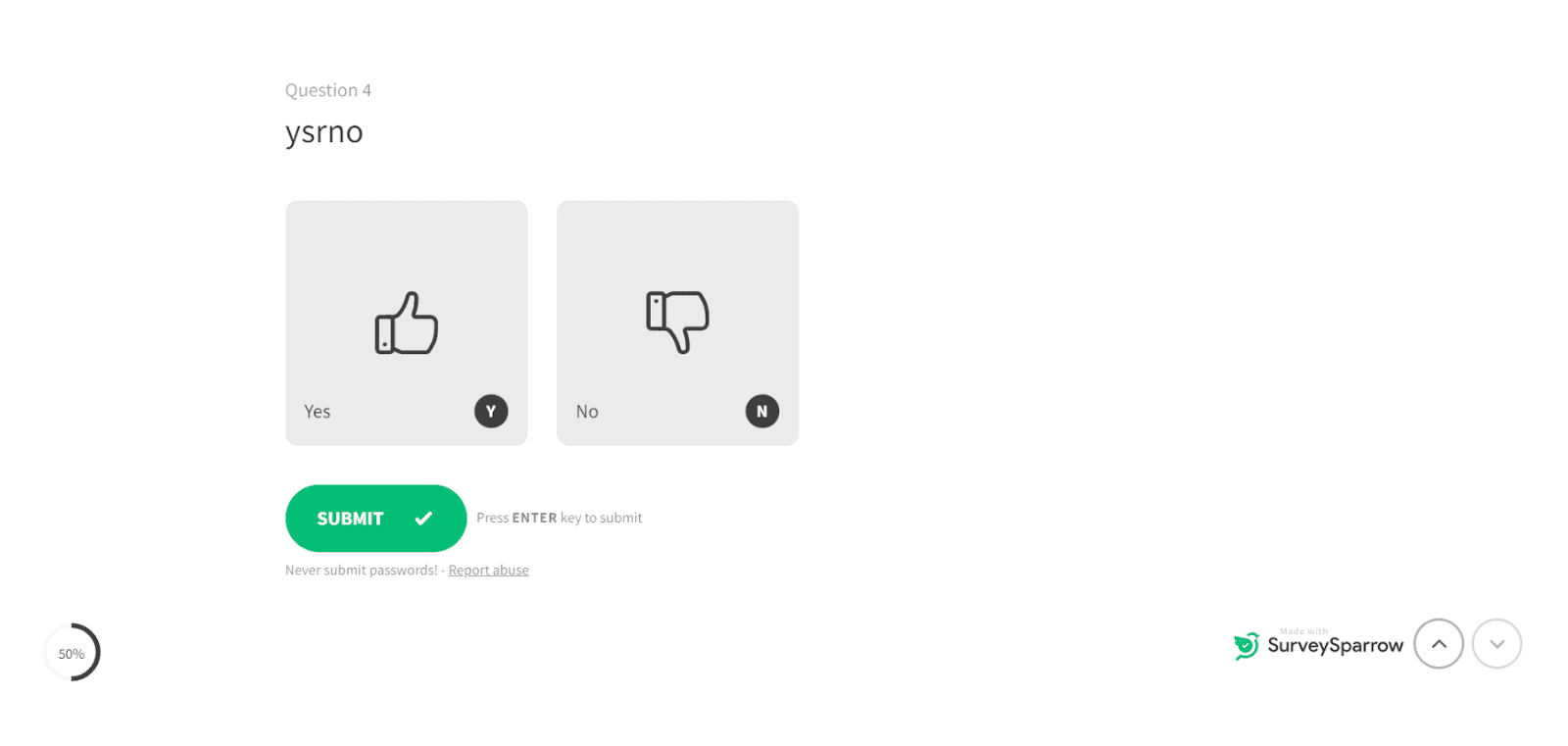Select the Yes answer card

coord(407,323)
